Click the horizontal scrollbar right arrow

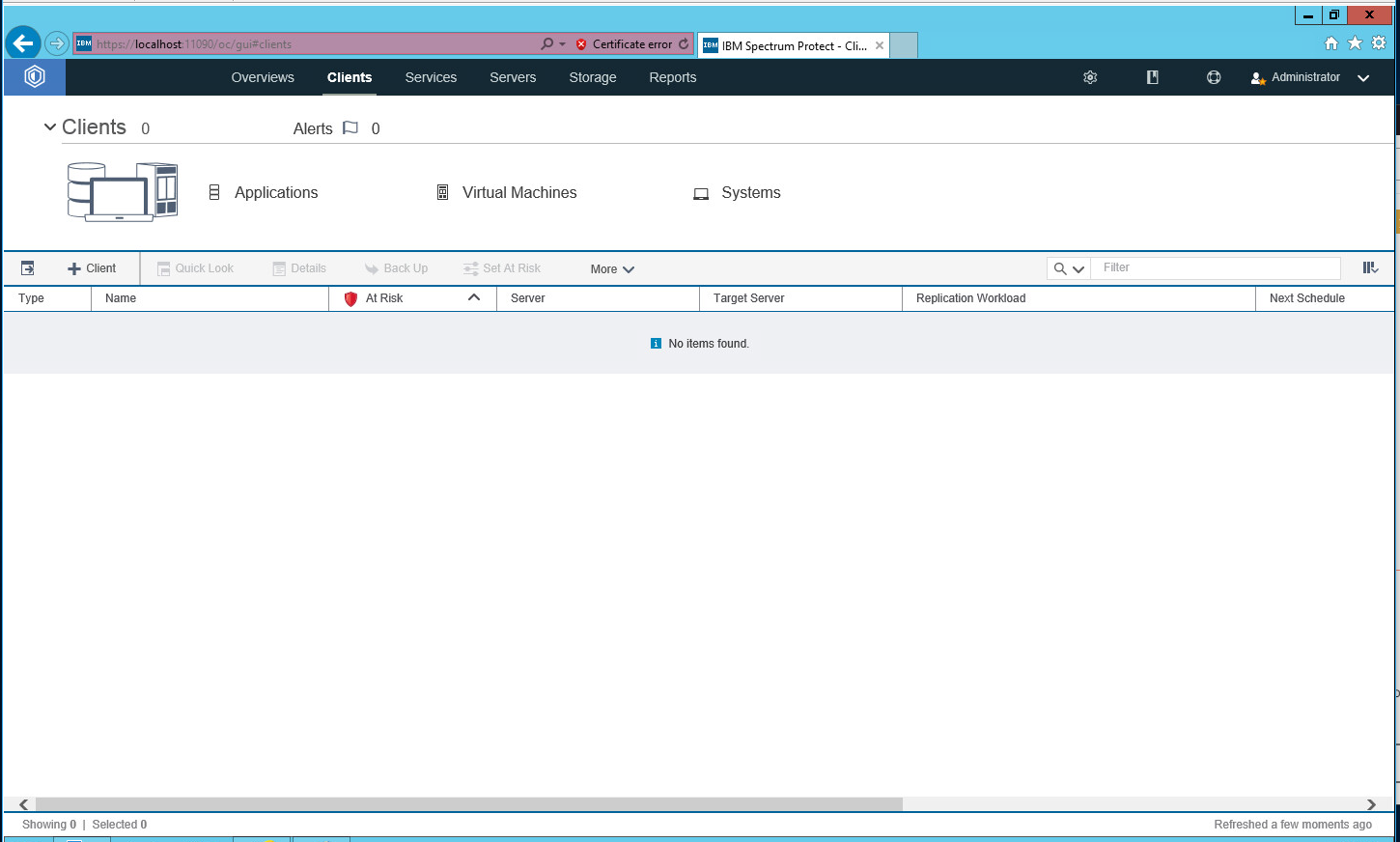(1371, 804)
